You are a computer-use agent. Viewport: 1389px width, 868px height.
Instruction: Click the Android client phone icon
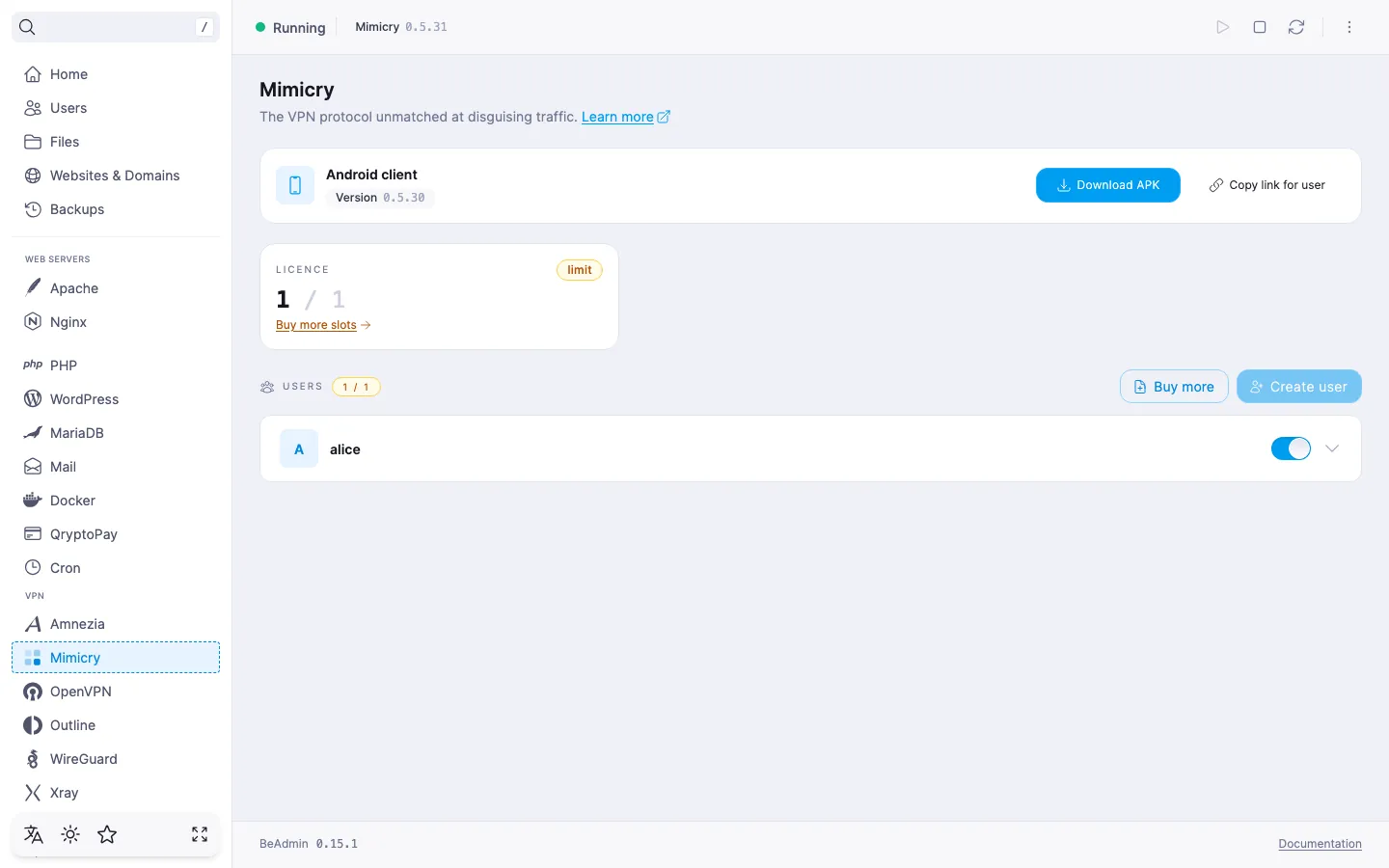click(295, 185)
